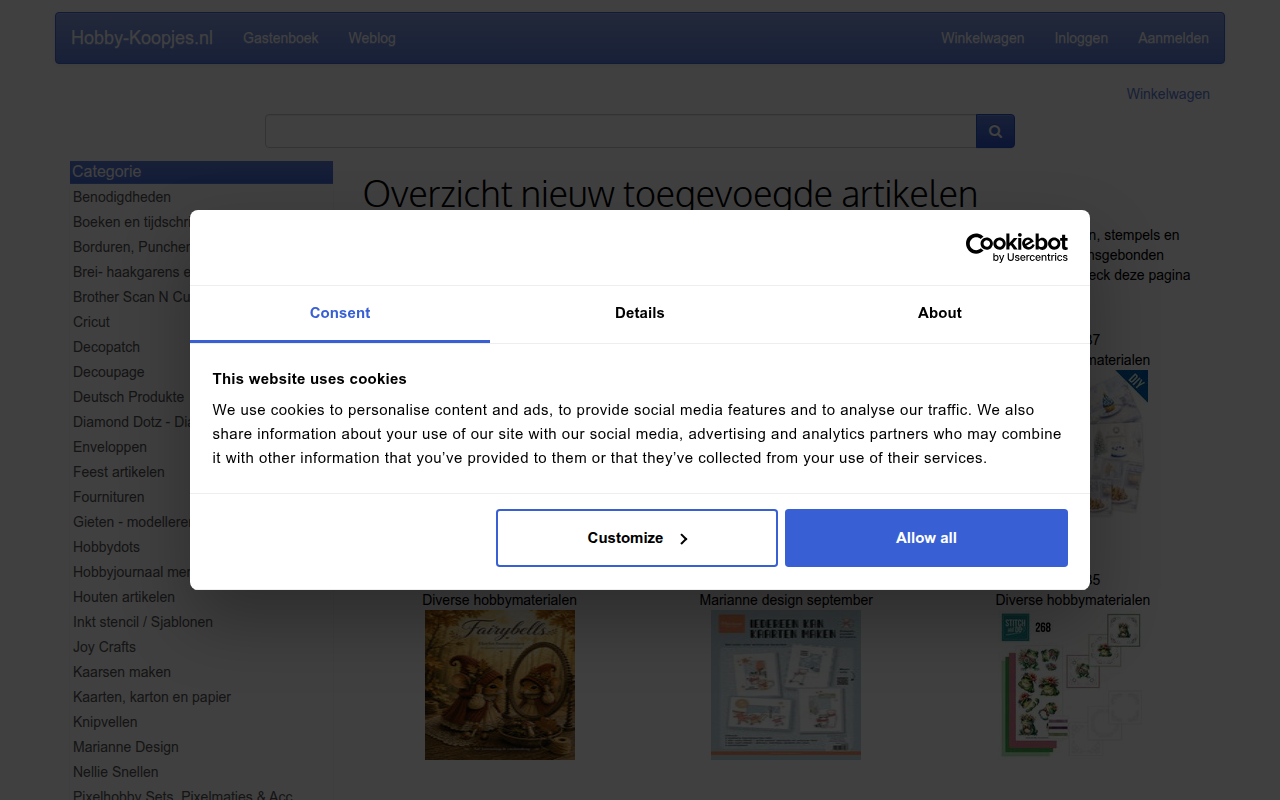Image resolution: width=1280 pixels, height=800 pixels.
Task: Open Joy Crafts category
Action: pyautogui.click(x=104, y=647)
